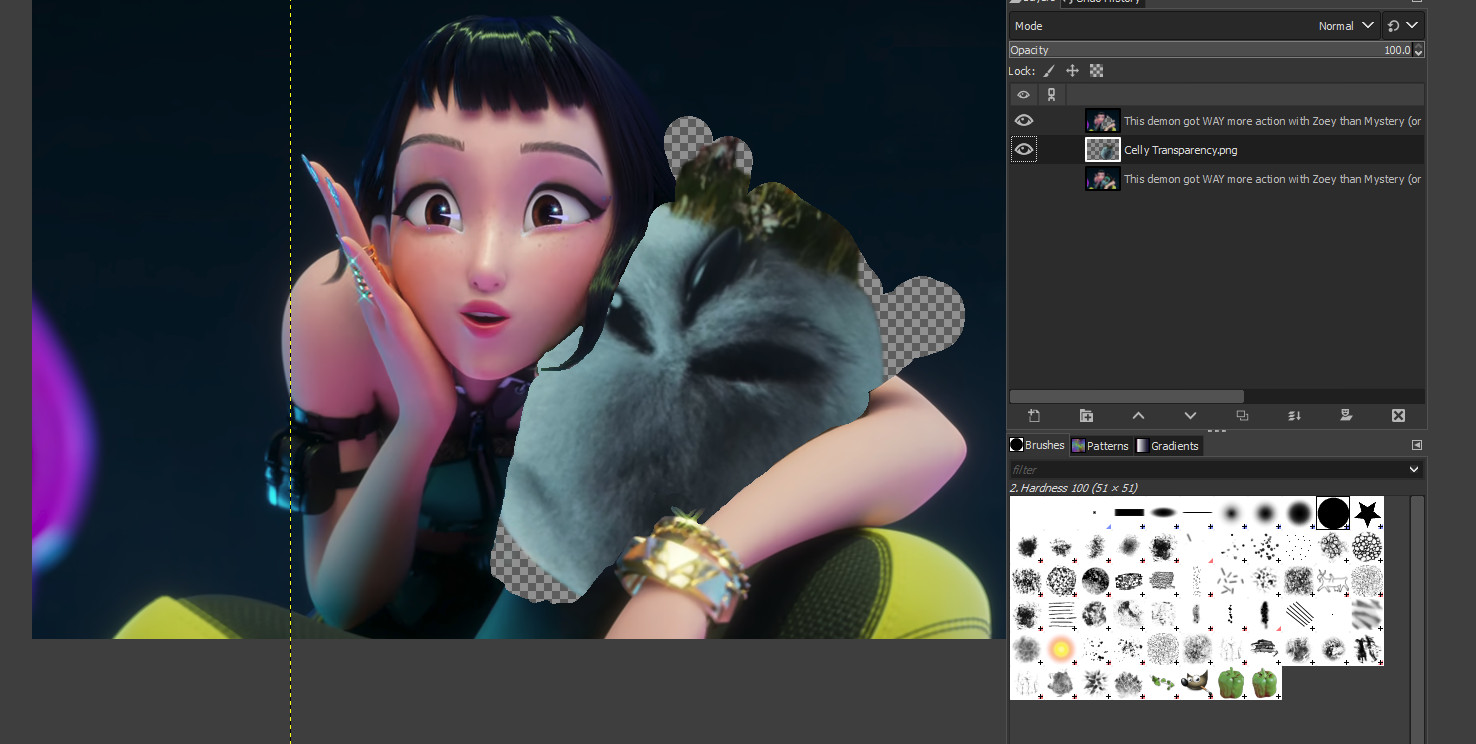Screen dimensions: 1476x744
Task: Create a new layer
Action: coord(1034,416)
